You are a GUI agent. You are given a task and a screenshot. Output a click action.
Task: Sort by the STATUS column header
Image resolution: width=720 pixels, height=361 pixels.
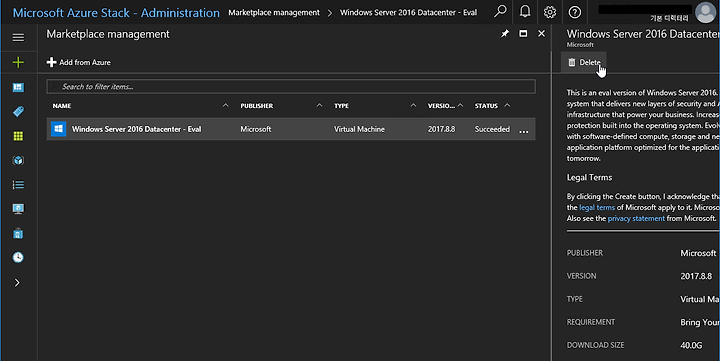pyautogui.click(x=486, y=106)
